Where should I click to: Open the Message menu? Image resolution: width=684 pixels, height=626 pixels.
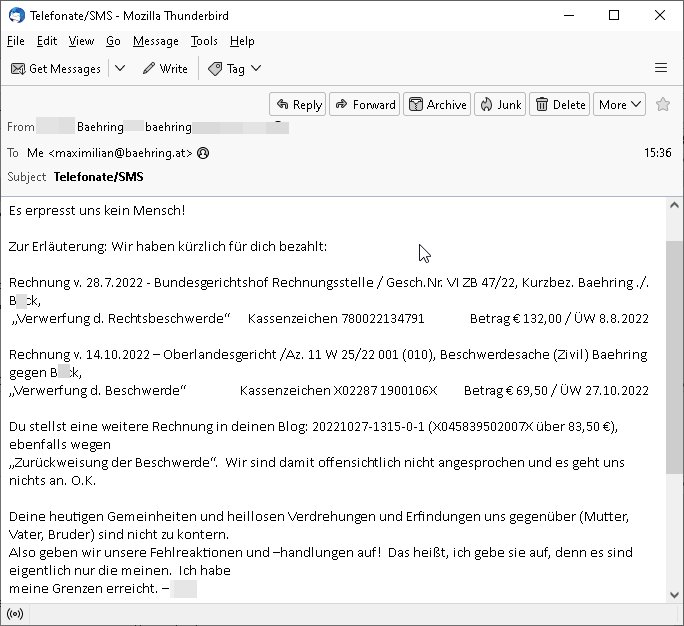(155, 41)
